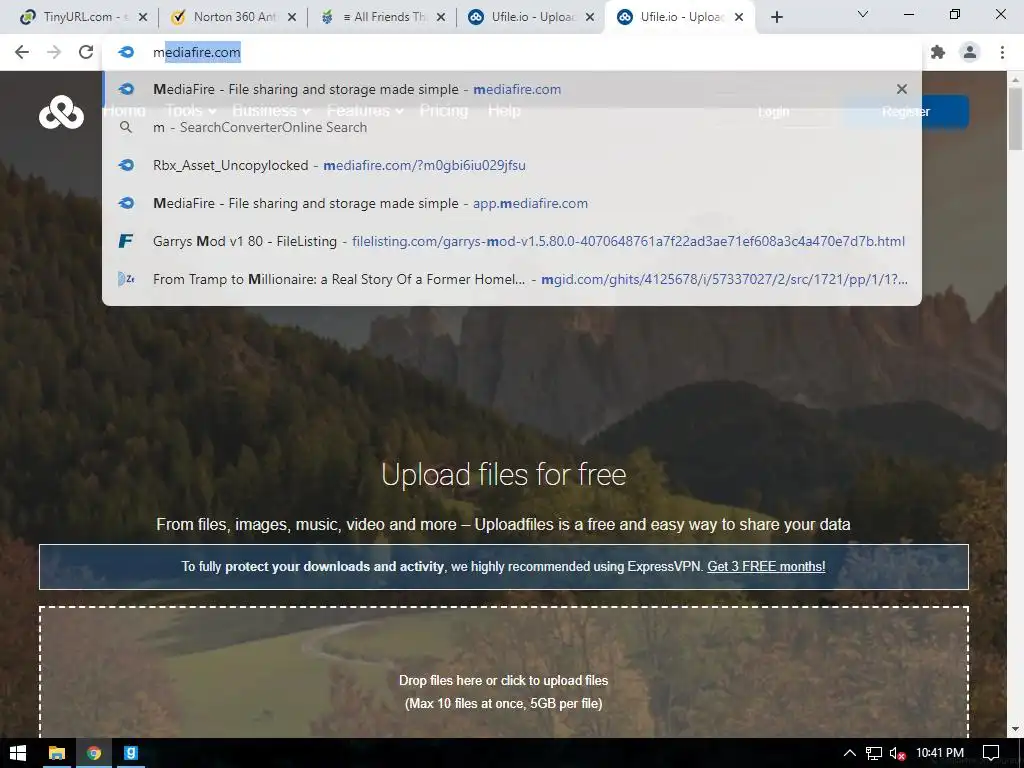Select the app.mediafire.com suggestion
The height and width of the screenshot is (768, 1024).
(x=512, y=203)
